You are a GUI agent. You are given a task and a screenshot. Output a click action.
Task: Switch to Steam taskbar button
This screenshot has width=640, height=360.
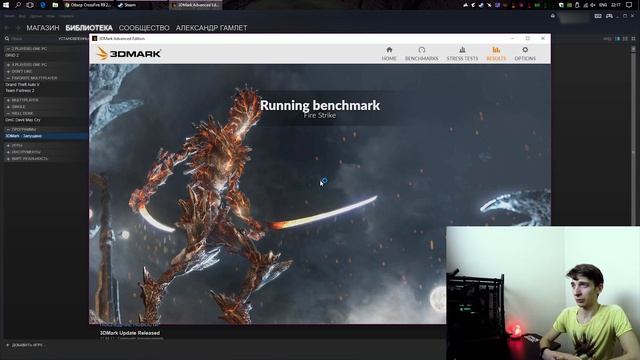point(141,5)
